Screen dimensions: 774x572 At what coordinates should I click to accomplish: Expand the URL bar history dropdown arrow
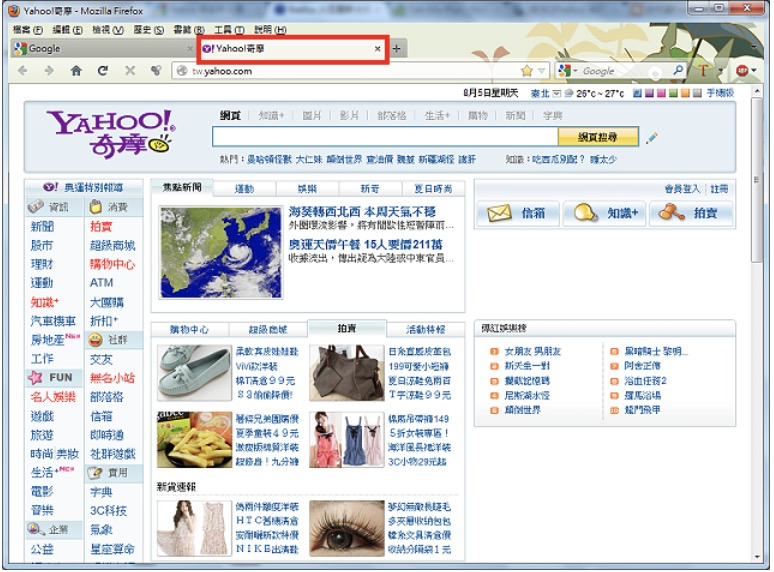coord(542,71)
